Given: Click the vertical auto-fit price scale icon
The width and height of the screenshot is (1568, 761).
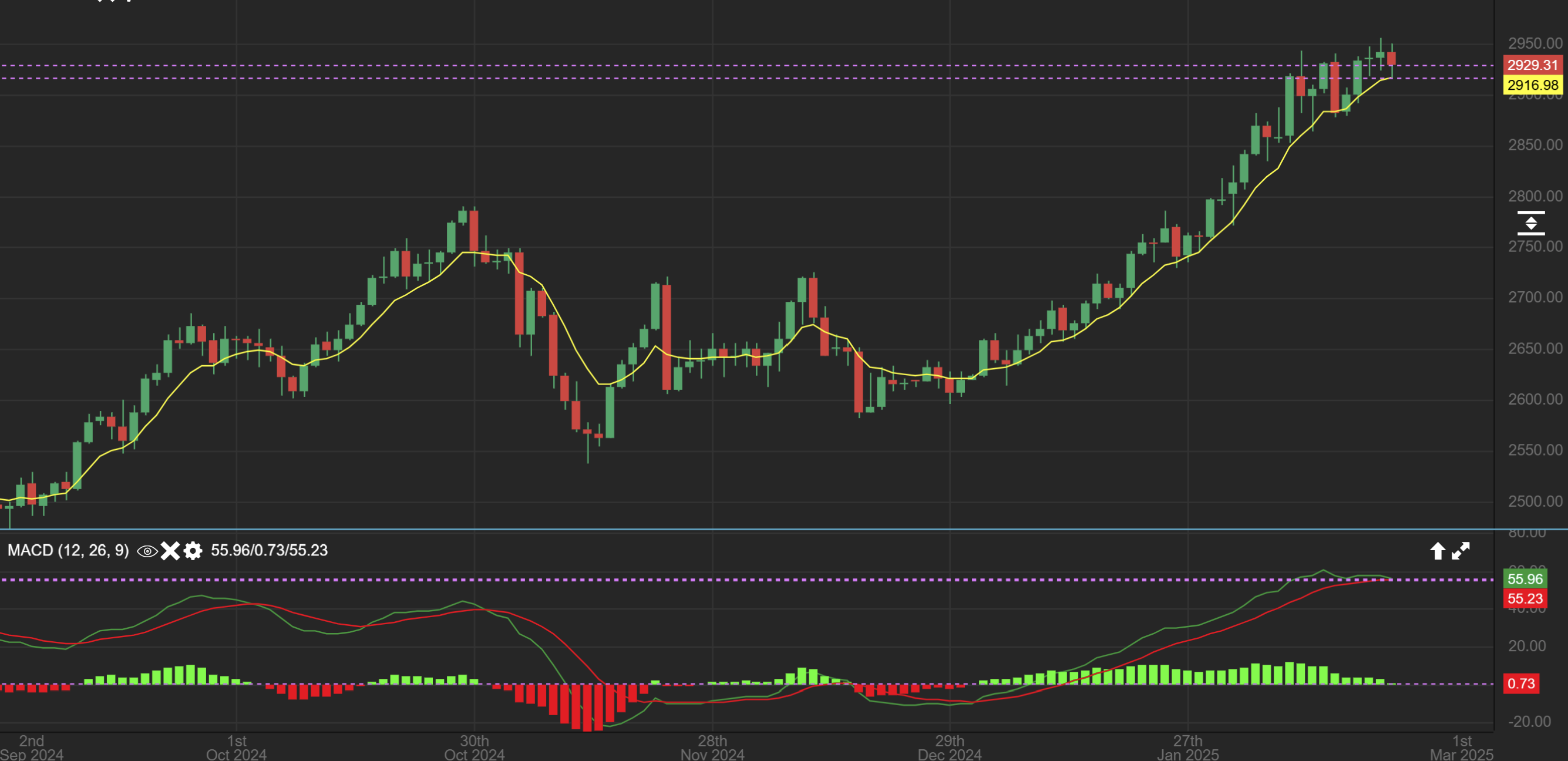Looking at the screenshot, I should pyautogui.click(x=1531, y=223).
